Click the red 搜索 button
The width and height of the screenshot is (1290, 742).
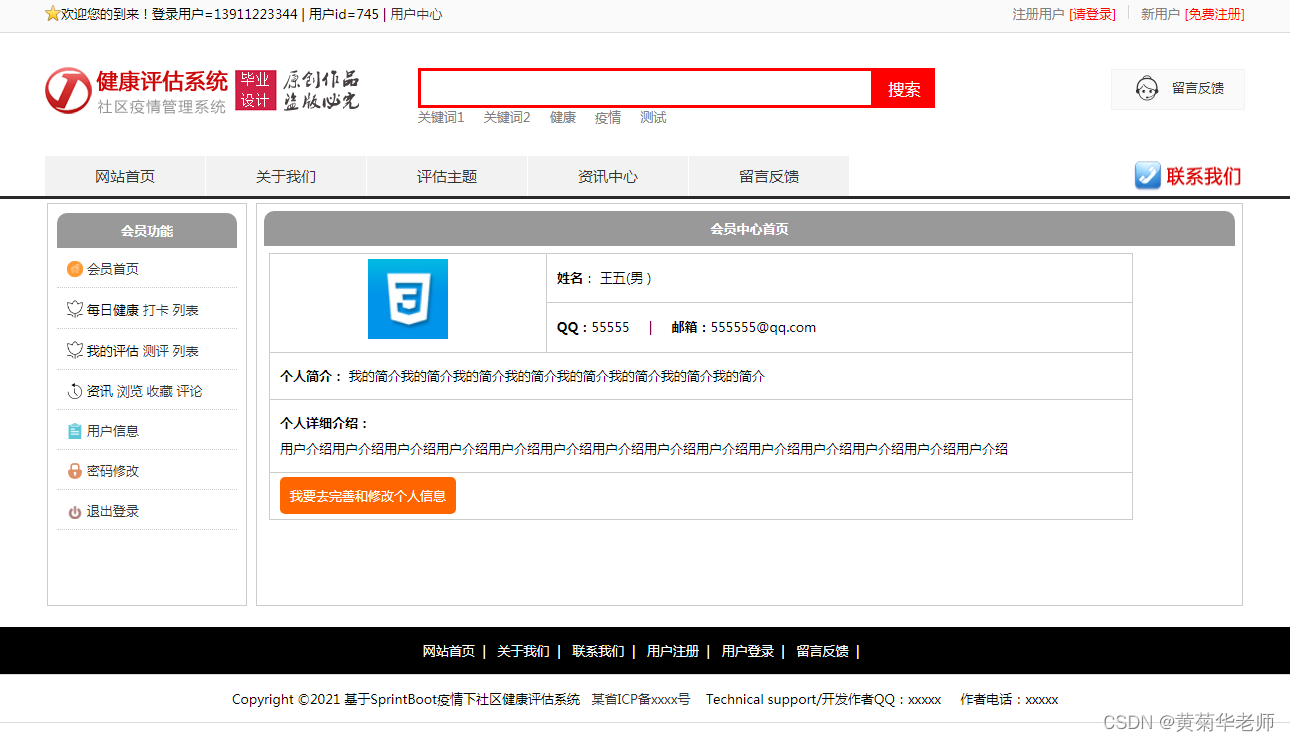pos(904,89)
